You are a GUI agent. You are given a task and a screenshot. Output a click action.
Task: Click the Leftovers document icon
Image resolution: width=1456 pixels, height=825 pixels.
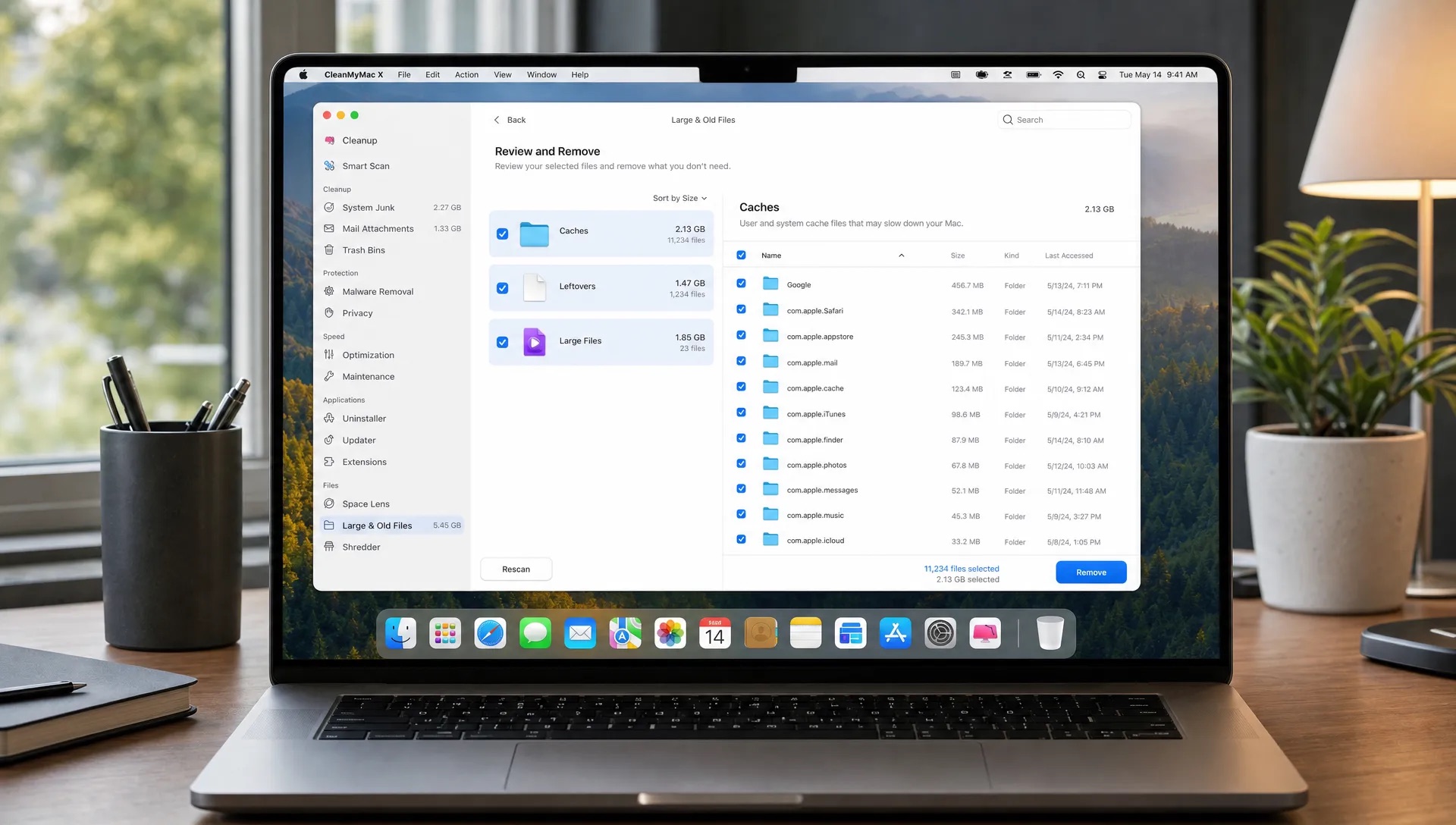click(x=535, y=288)
